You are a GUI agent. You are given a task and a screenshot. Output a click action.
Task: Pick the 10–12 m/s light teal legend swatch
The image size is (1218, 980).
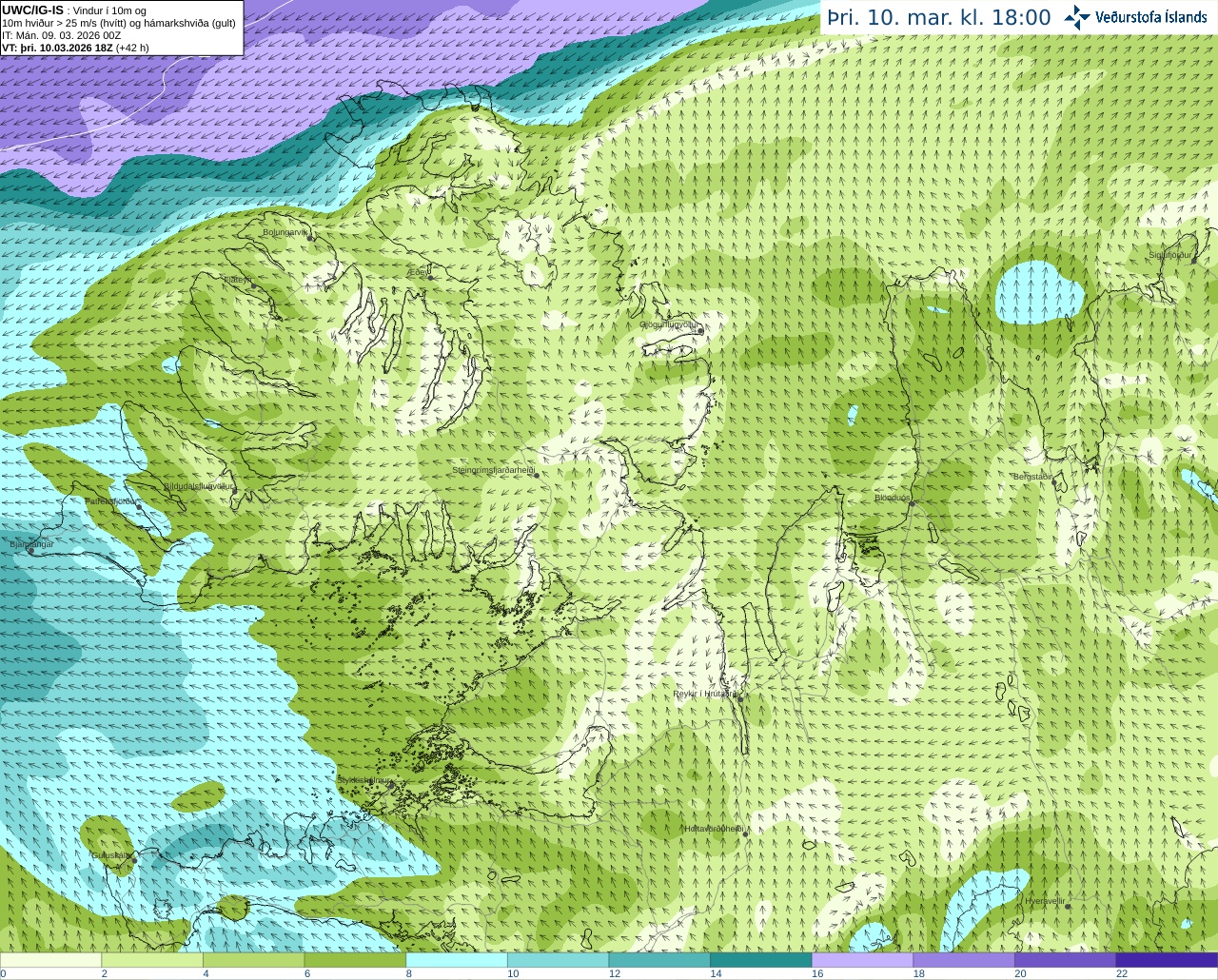point(558,960)
